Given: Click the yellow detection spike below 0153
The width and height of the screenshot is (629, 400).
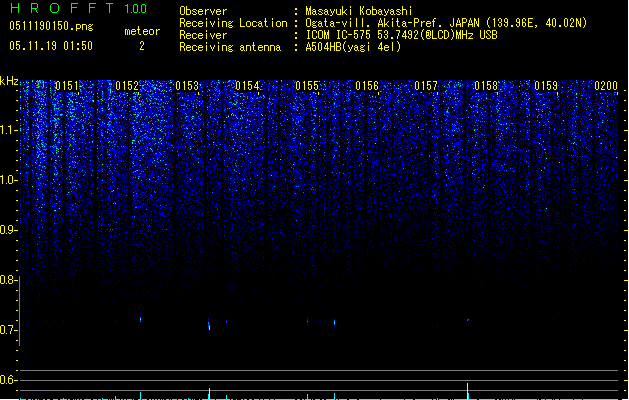Looking at the screenshot, I should 209,394.
